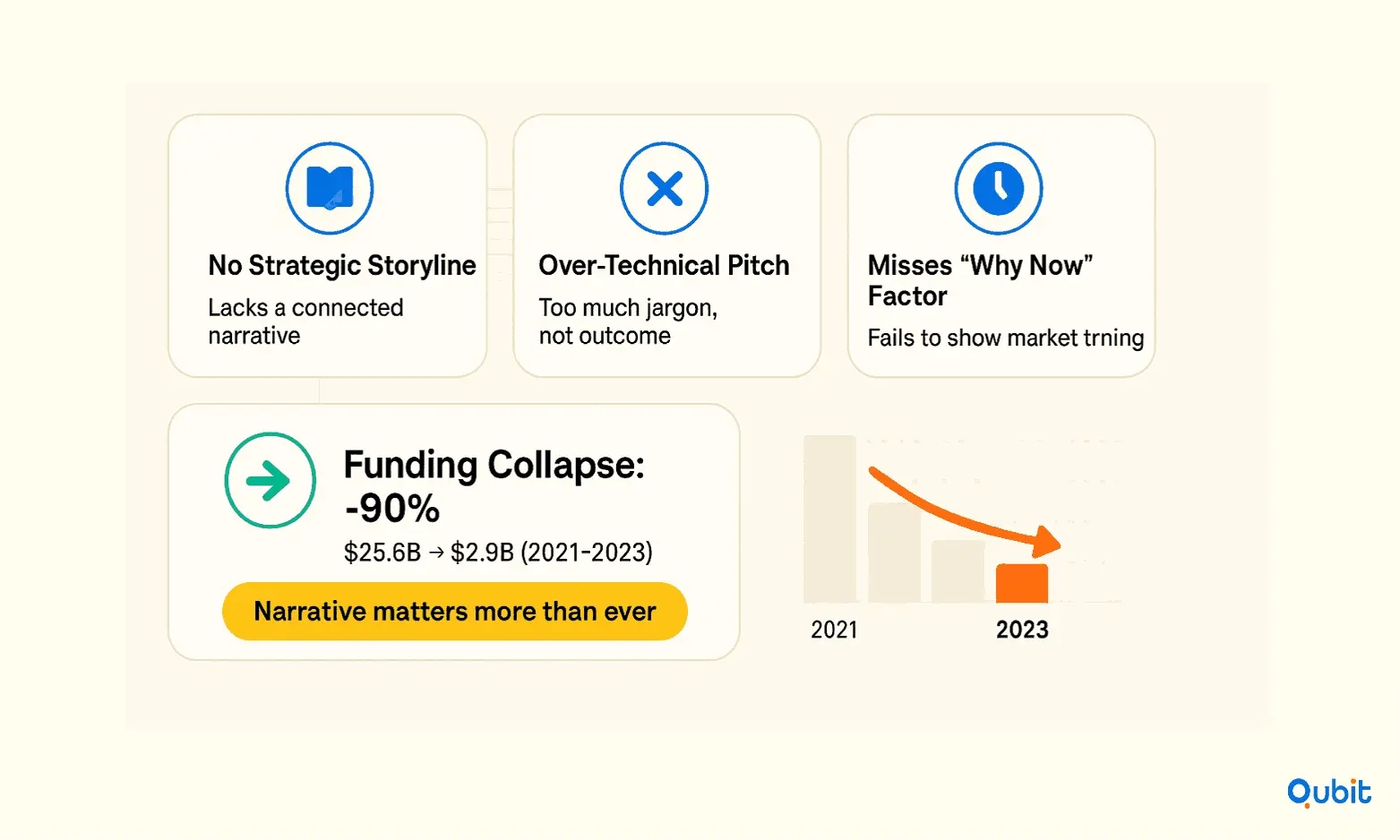This screenshot has width=1400, height=840.
Task: Click the orange 2023 bar
Action: (1022, 583)
